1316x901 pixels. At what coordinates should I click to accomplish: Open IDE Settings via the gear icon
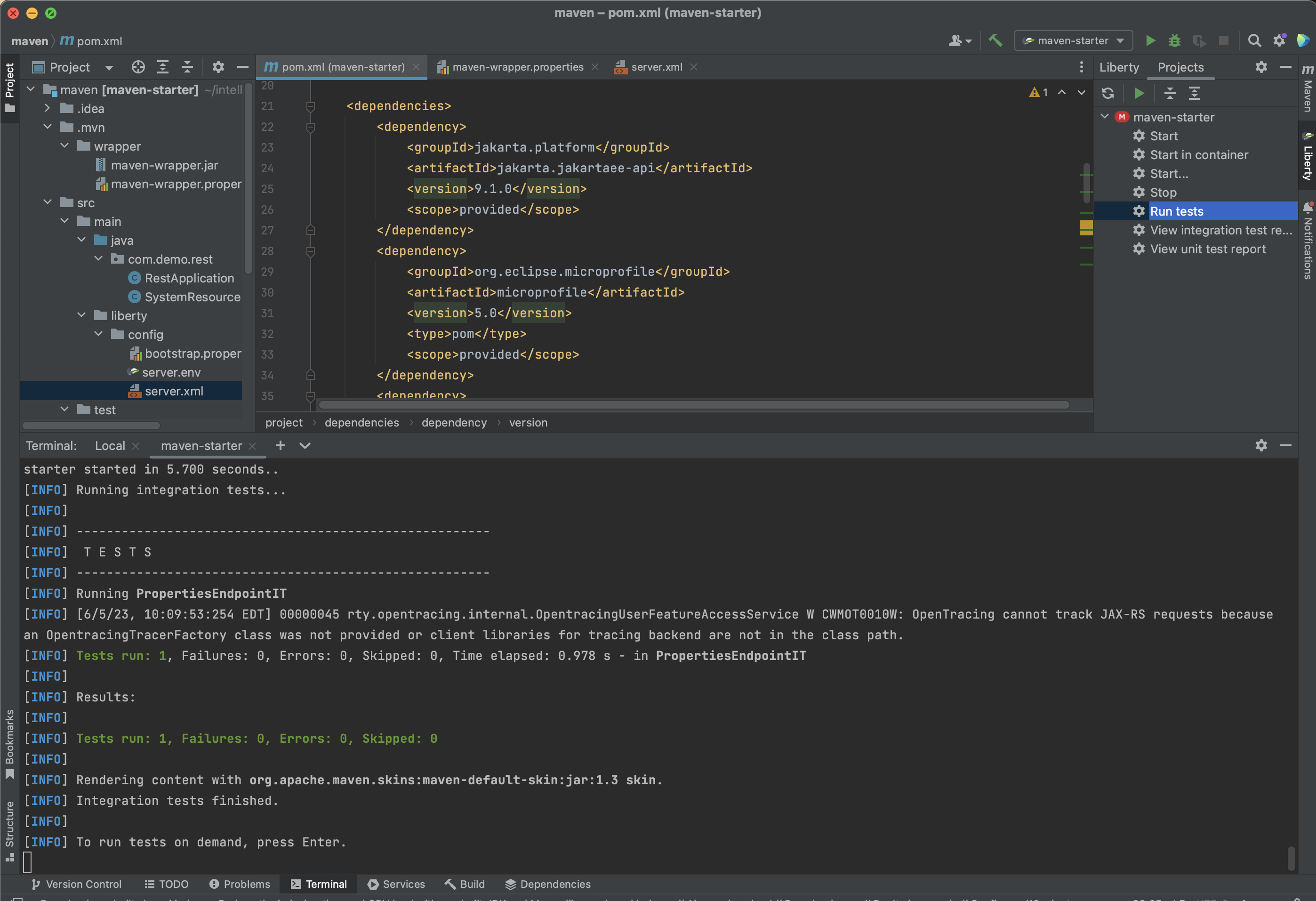tap(1279, 40)
